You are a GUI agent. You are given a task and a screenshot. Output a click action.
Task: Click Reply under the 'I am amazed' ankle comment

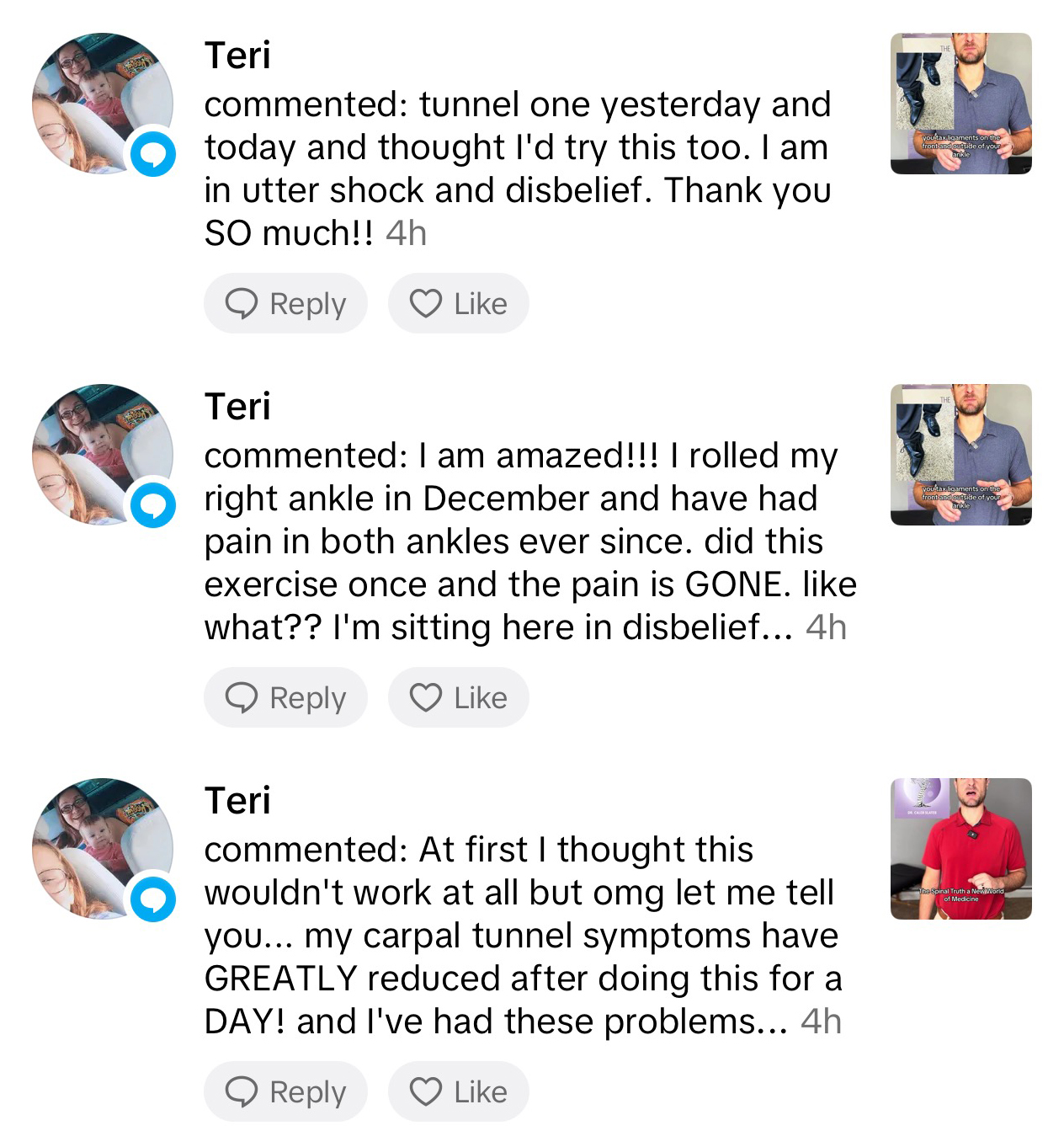(x=285, y=697)
